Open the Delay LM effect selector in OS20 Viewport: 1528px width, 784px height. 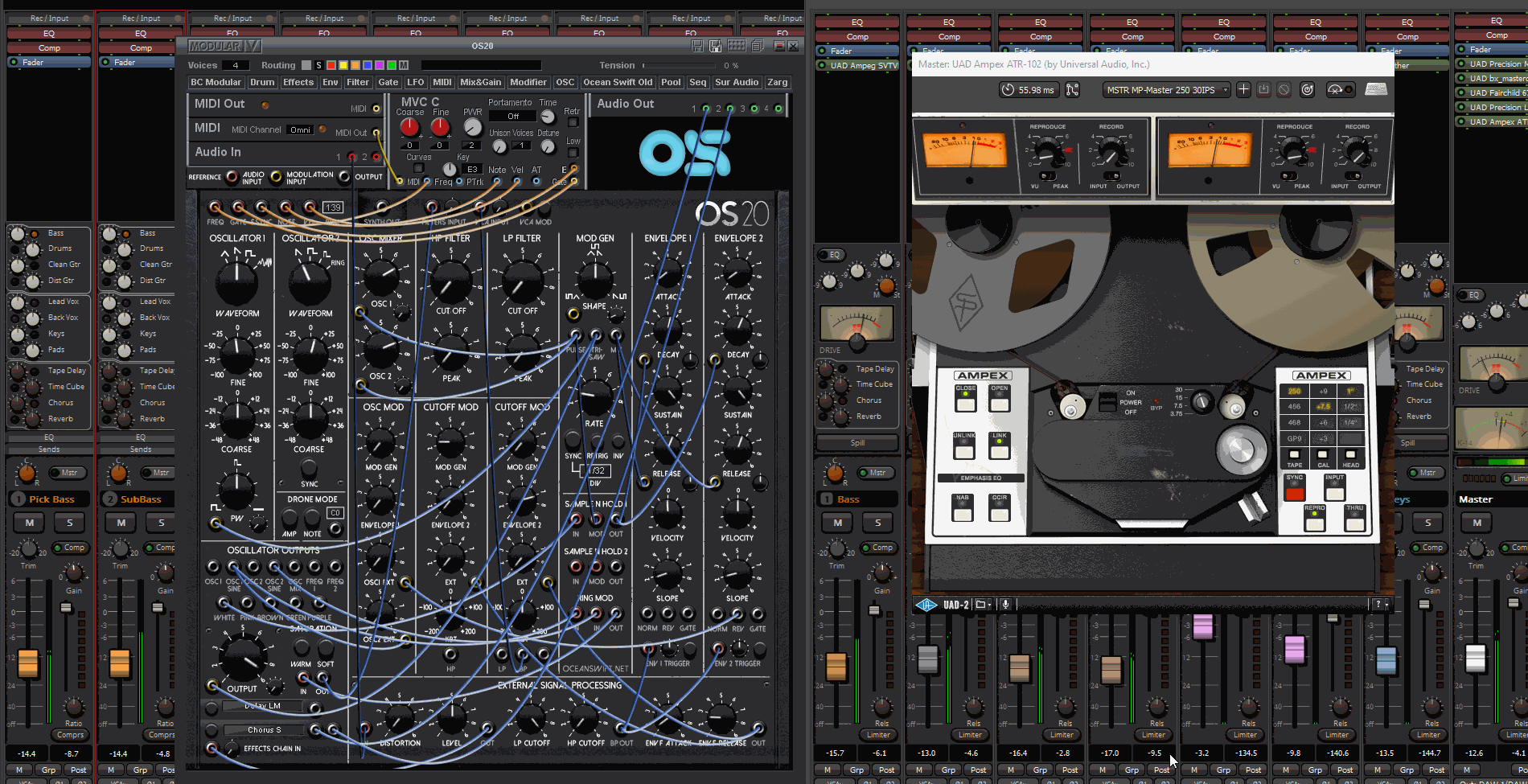263,706
